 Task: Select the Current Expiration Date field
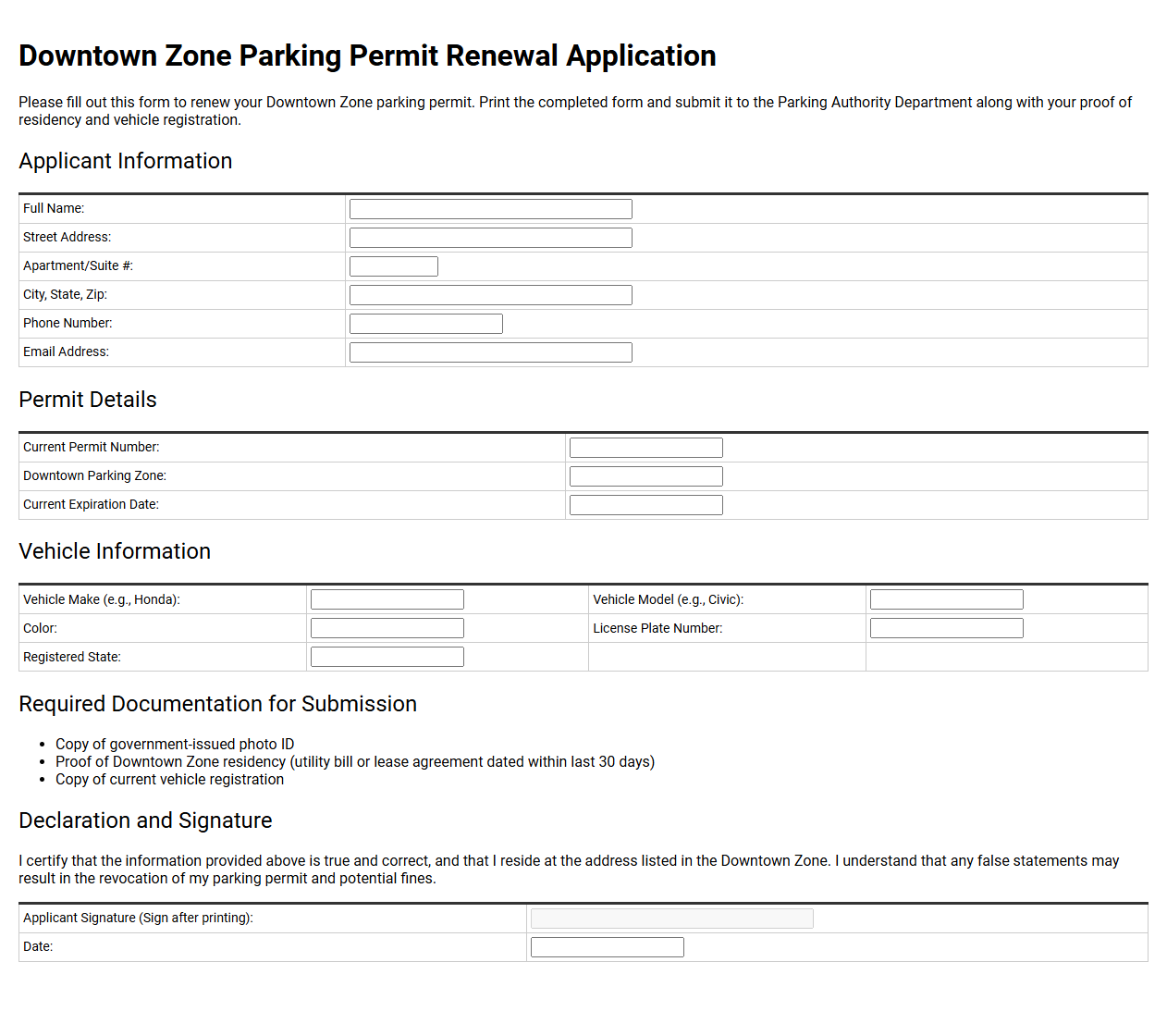point(646,505)
